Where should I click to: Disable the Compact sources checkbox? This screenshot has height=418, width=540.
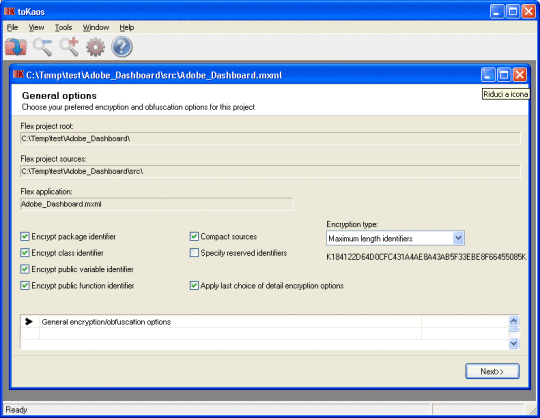[x=194, y=237]
